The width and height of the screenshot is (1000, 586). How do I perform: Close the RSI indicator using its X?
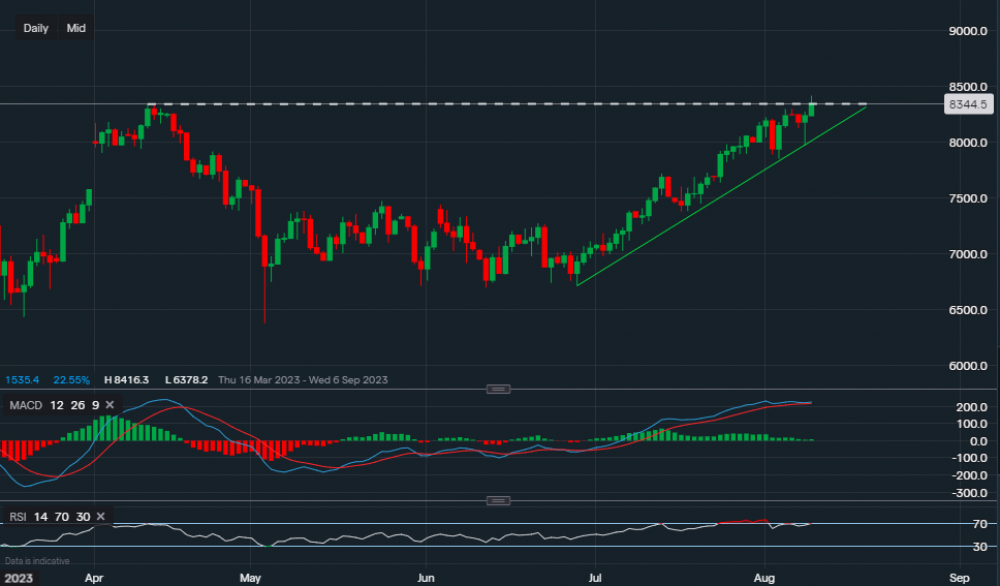[x=103, y=516]
